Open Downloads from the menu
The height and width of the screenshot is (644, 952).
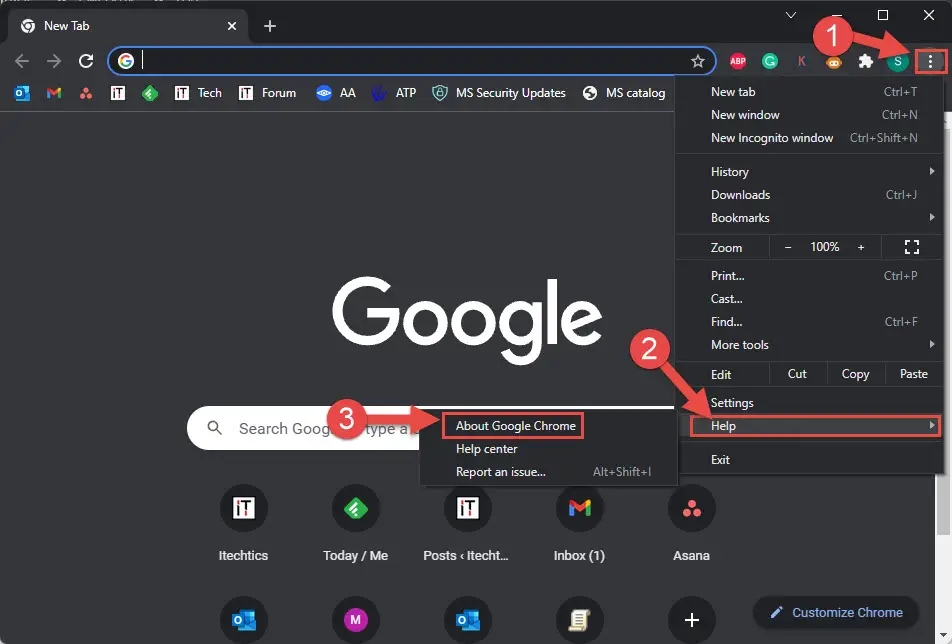click(x=810, y=195)
